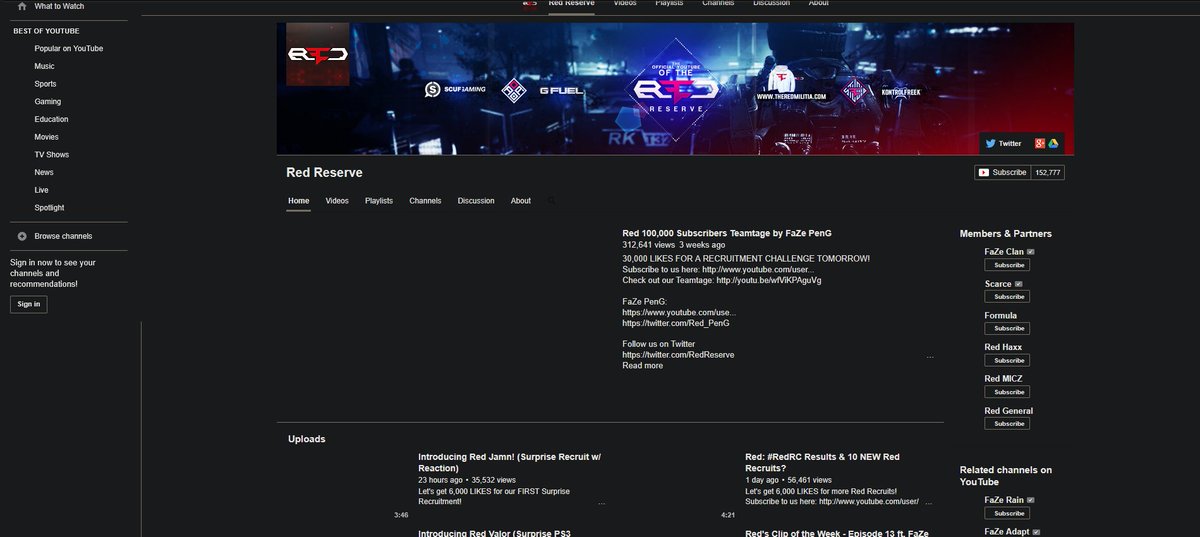Viewport: 1200px width, 537px height.
Task: Go to the Discussion tab under the channel name
Action: point(476,201)
